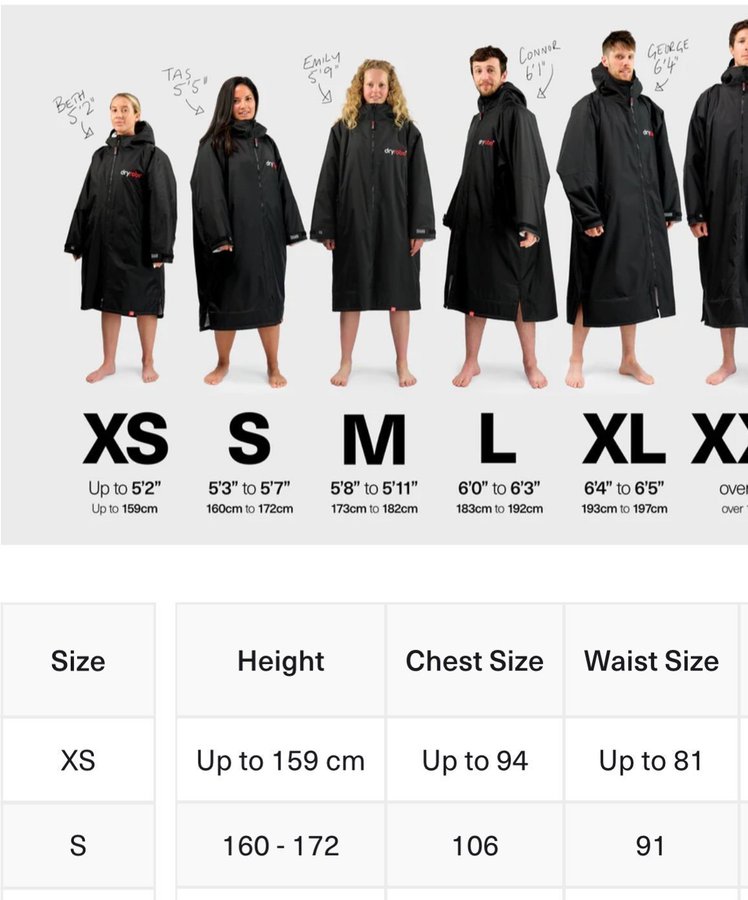
Task: Click the '5'8" to 5'11"' height range text
Action: (374, 488)
